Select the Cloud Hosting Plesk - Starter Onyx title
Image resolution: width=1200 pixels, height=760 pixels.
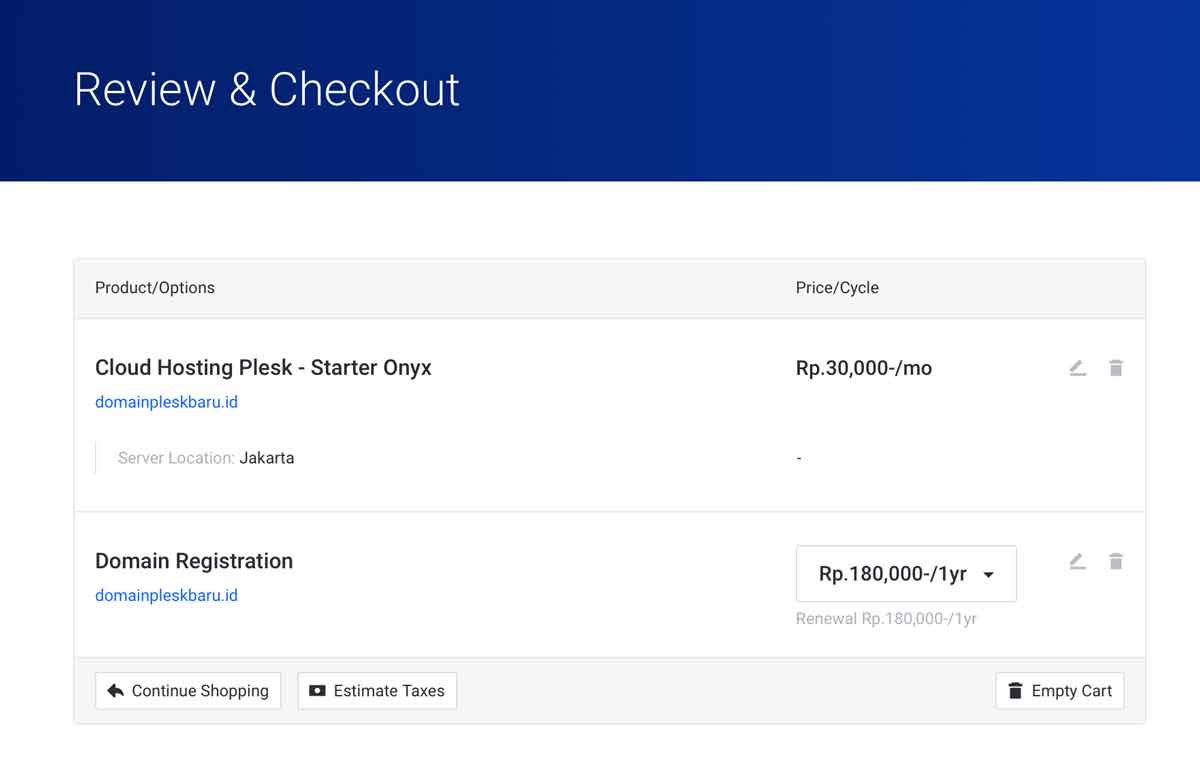(263, 367)
